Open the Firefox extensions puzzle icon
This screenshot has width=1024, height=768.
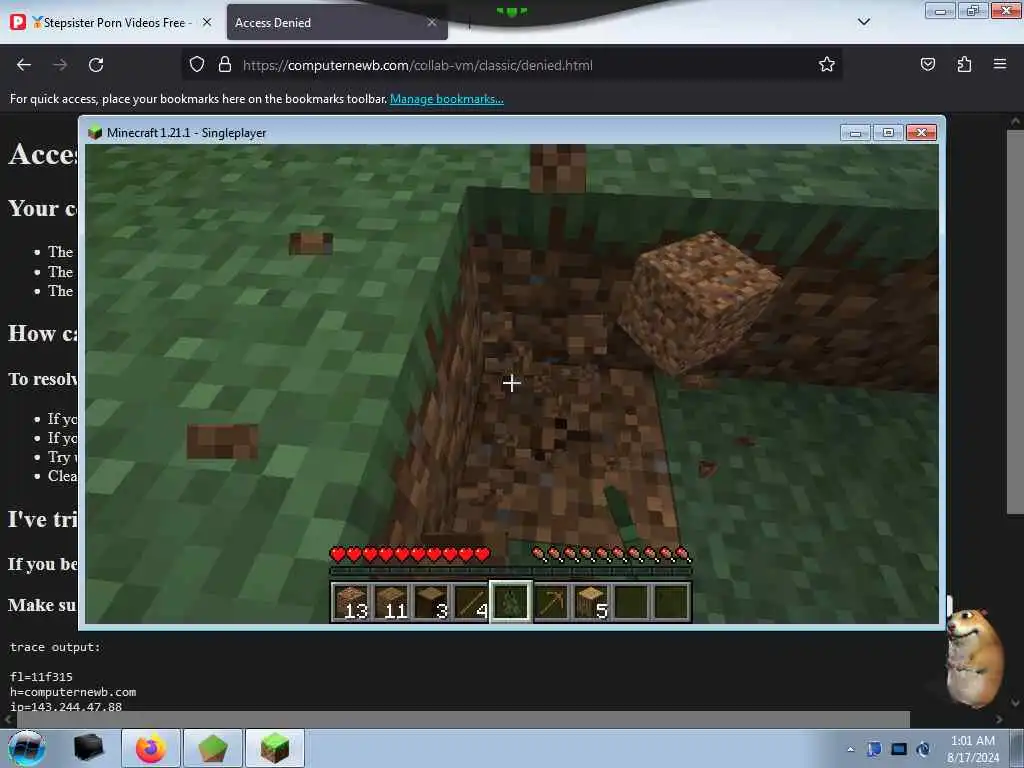(x=964, y=64)
